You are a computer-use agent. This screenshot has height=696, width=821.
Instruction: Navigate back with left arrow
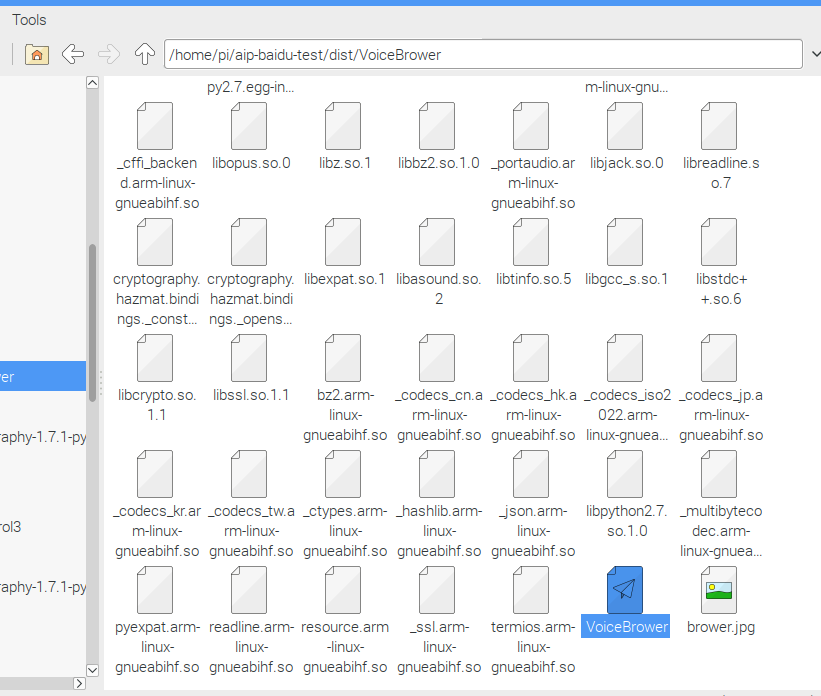(x=73, y=54)
